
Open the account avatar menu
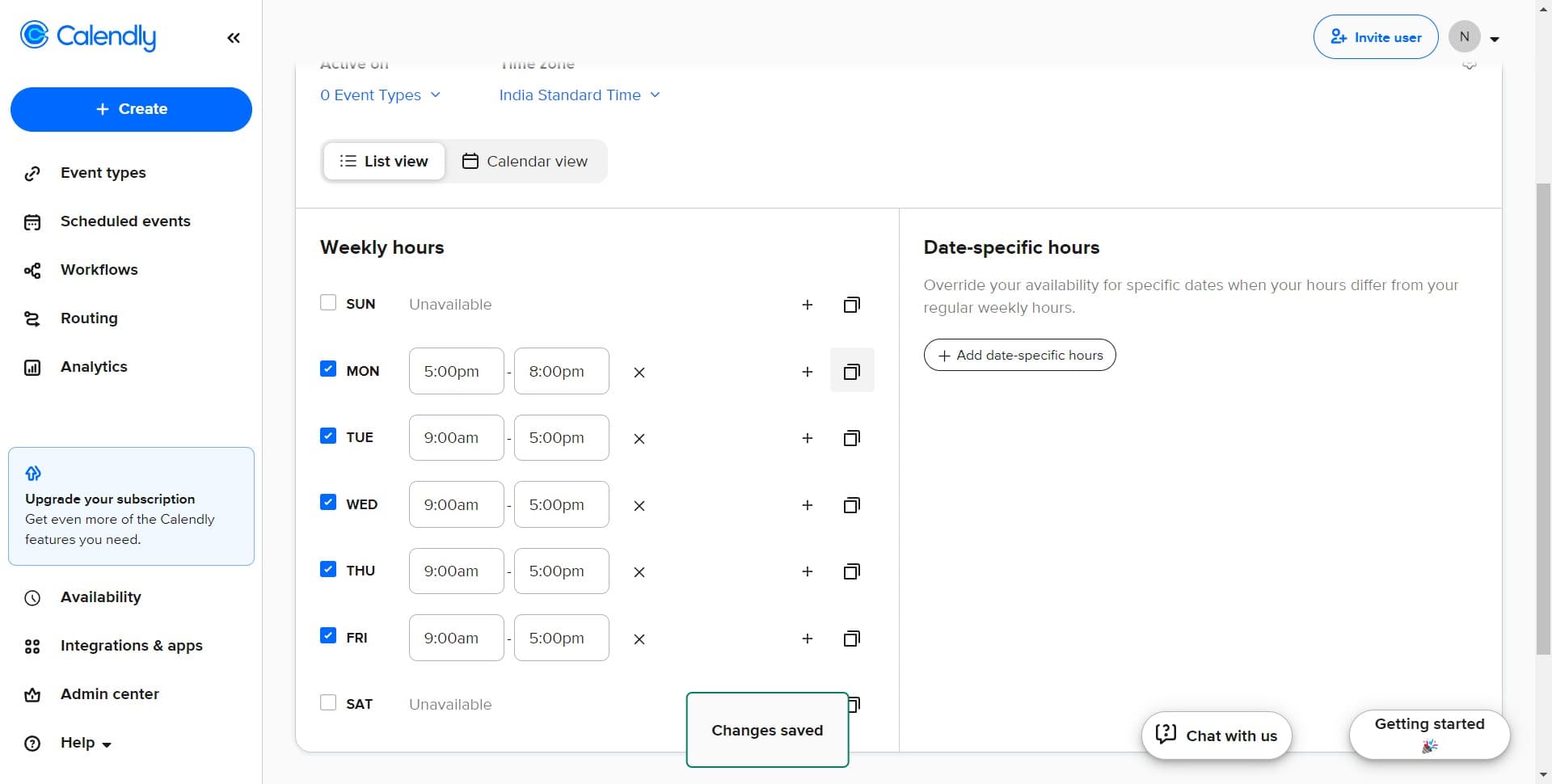[x=1474, y=37]
